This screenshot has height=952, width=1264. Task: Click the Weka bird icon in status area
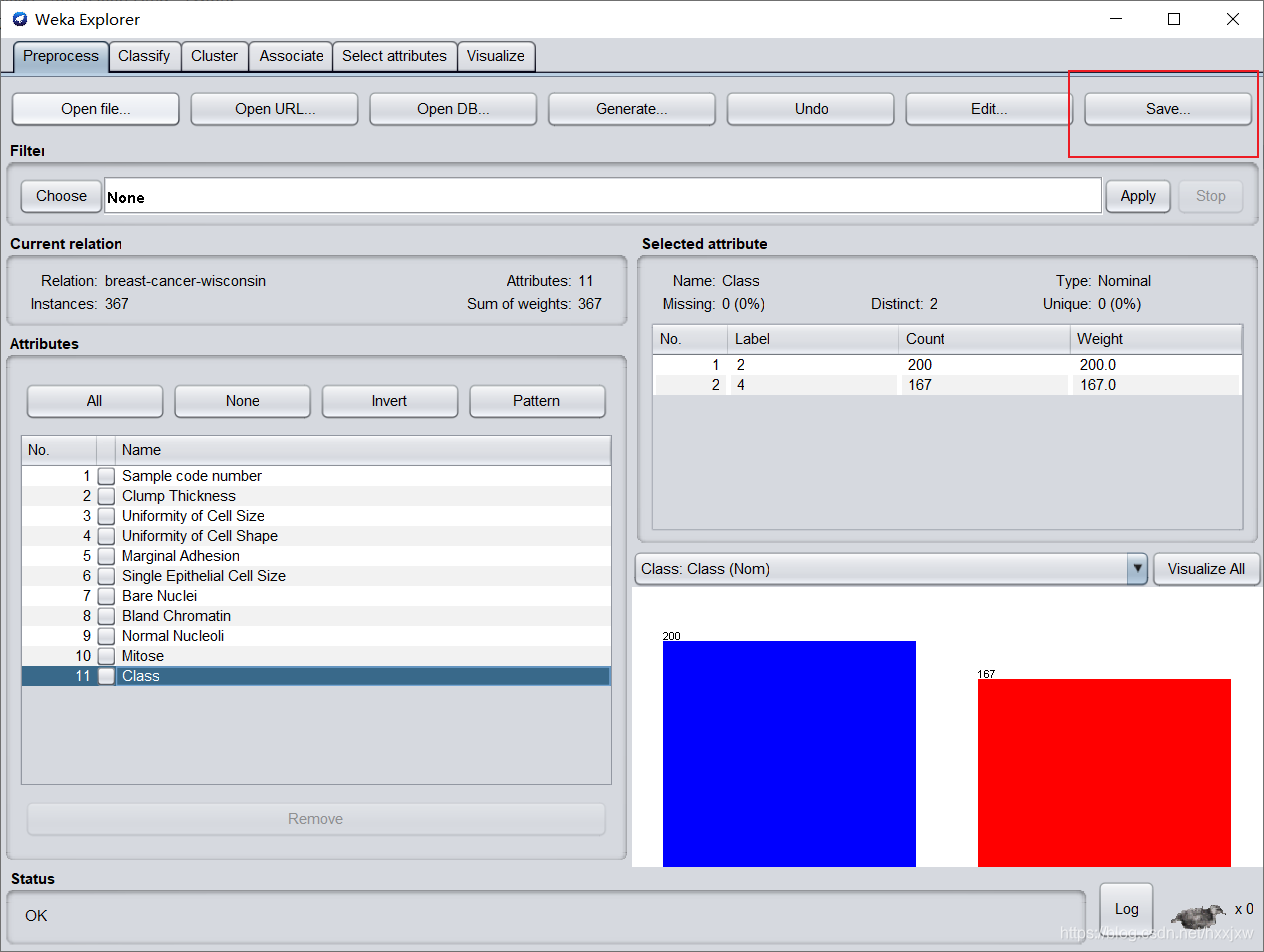click(1198, 915)
